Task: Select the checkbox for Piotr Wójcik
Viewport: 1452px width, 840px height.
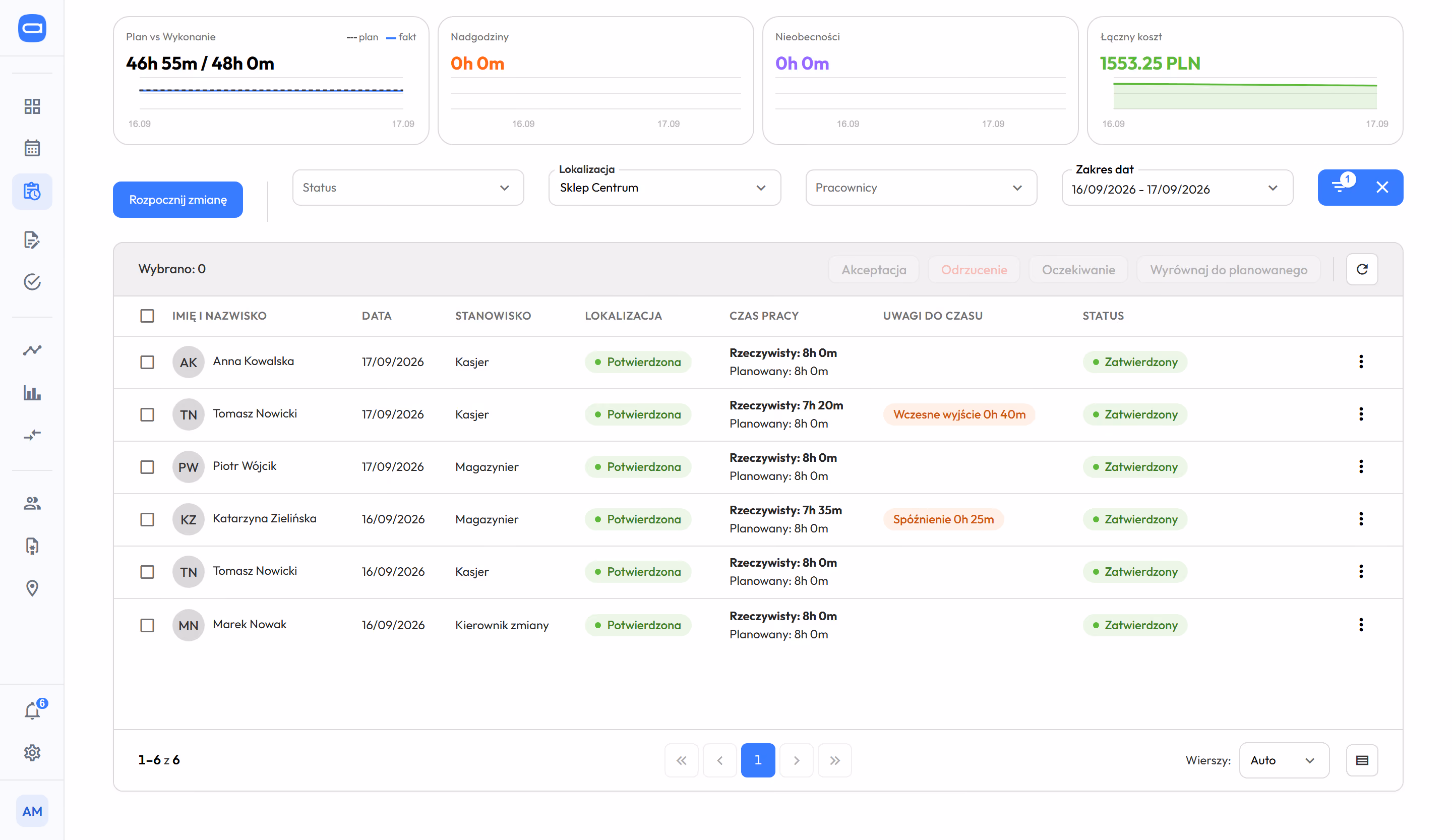Action: (x=148, y=467)
